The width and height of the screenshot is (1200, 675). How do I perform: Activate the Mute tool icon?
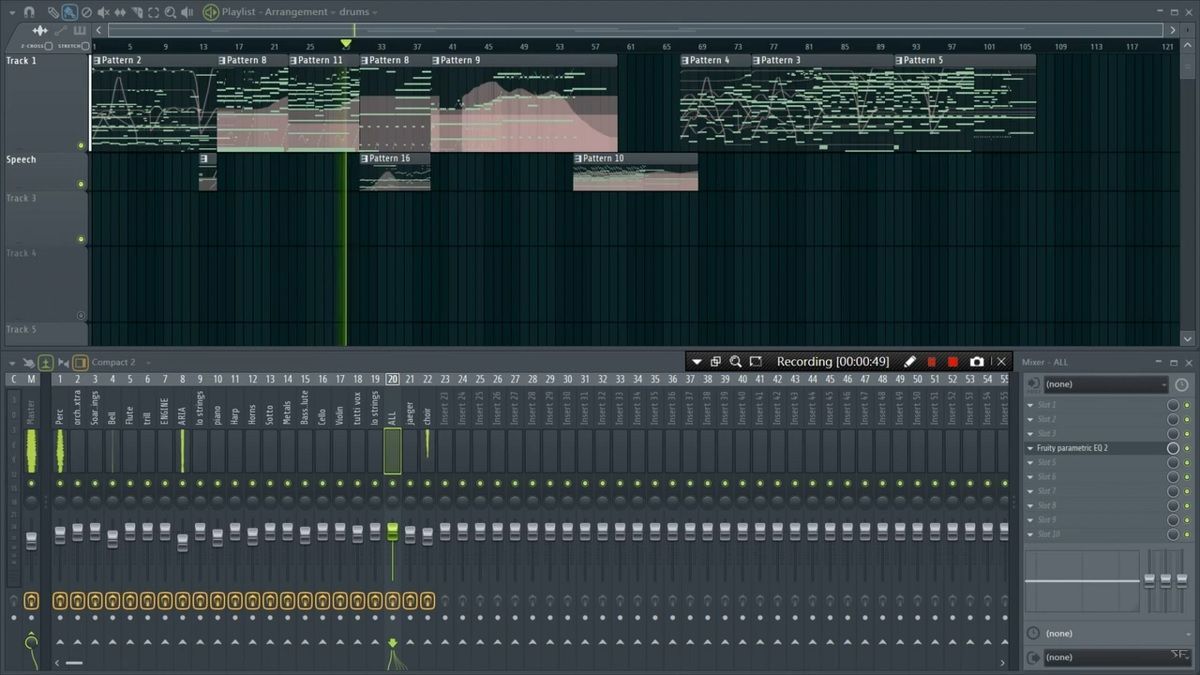coord(103,12)
